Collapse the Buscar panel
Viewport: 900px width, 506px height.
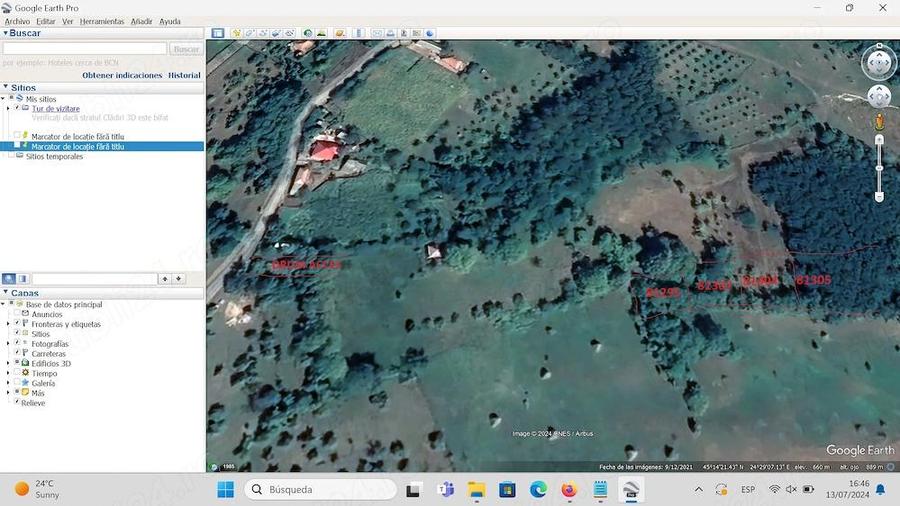pos(5,33)
